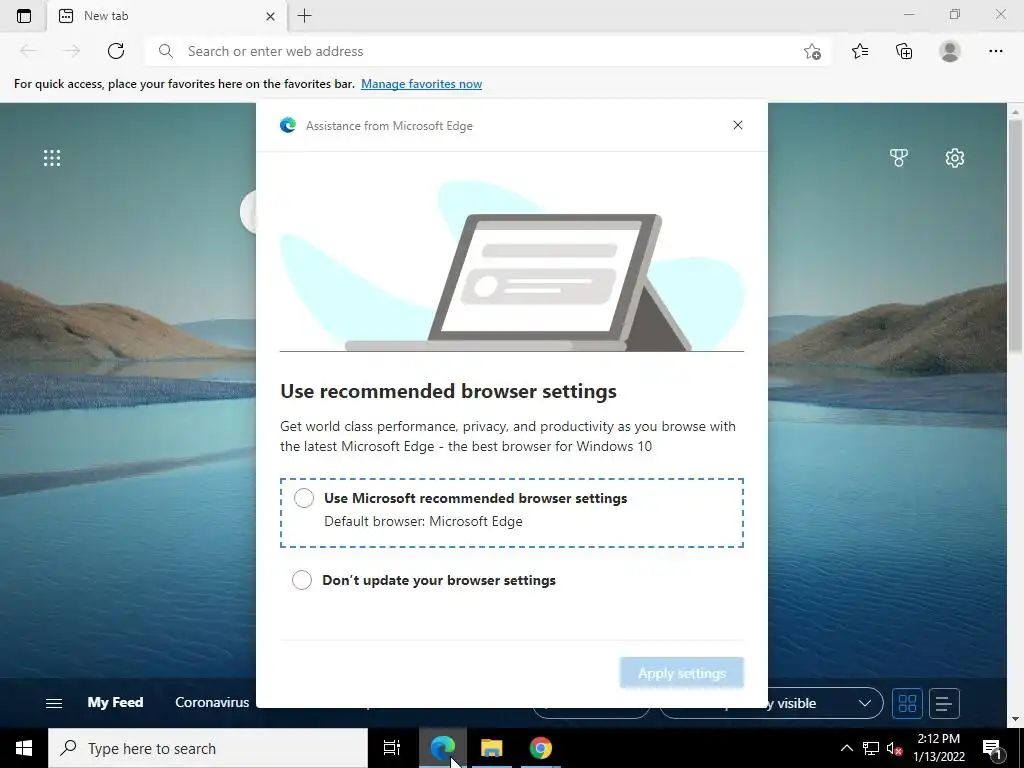Screen dimensions: 1024x768
Task: Open the vertical tabs actions menu icon
Action: (24, 16)
